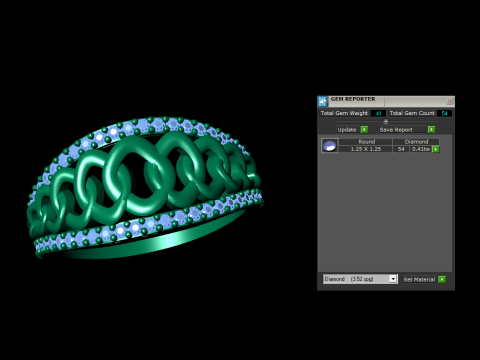480x360 pixels.
Task: Click the 'Total Gem Weight' label
Action: pos(344,113)
